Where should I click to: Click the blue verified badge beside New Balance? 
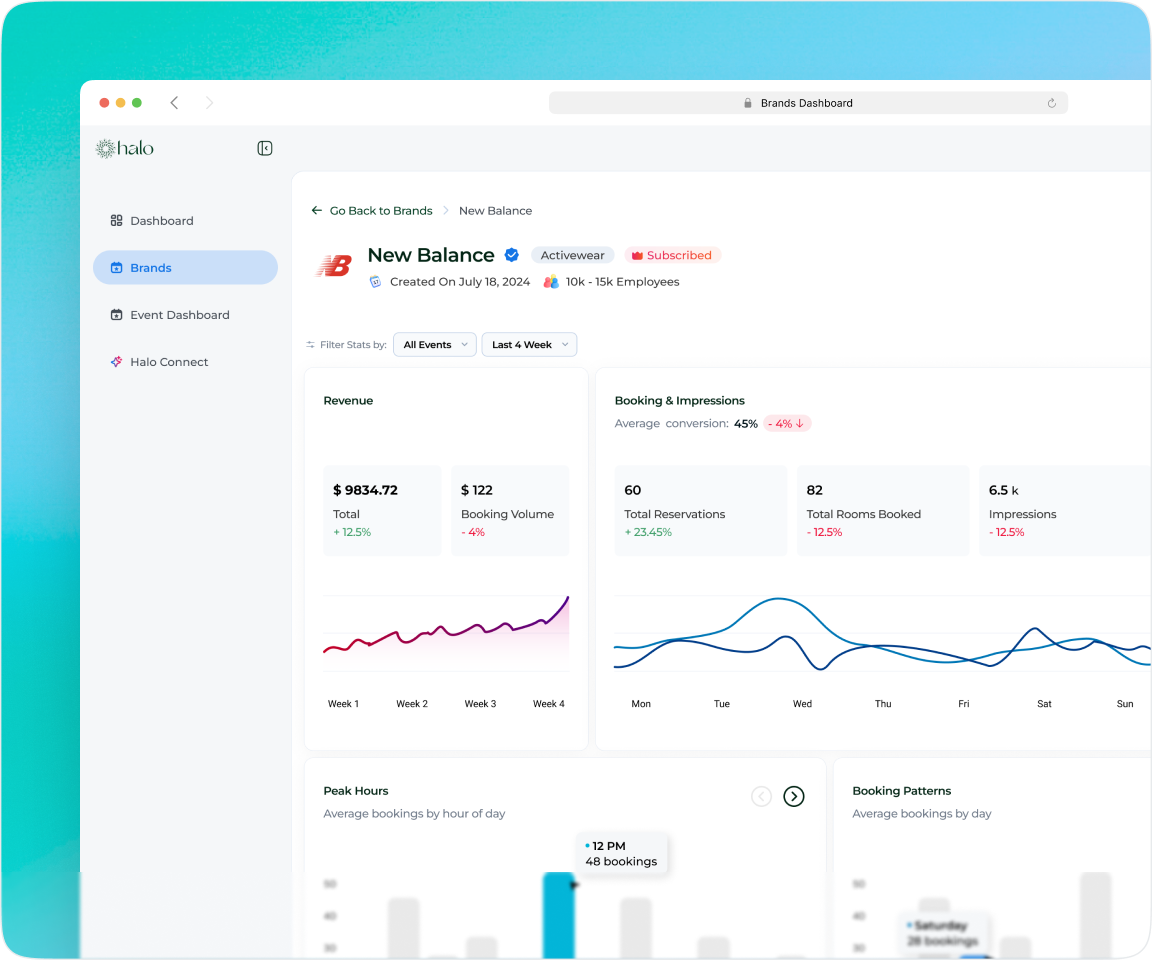pyautogui.click(x=512, y=255)
